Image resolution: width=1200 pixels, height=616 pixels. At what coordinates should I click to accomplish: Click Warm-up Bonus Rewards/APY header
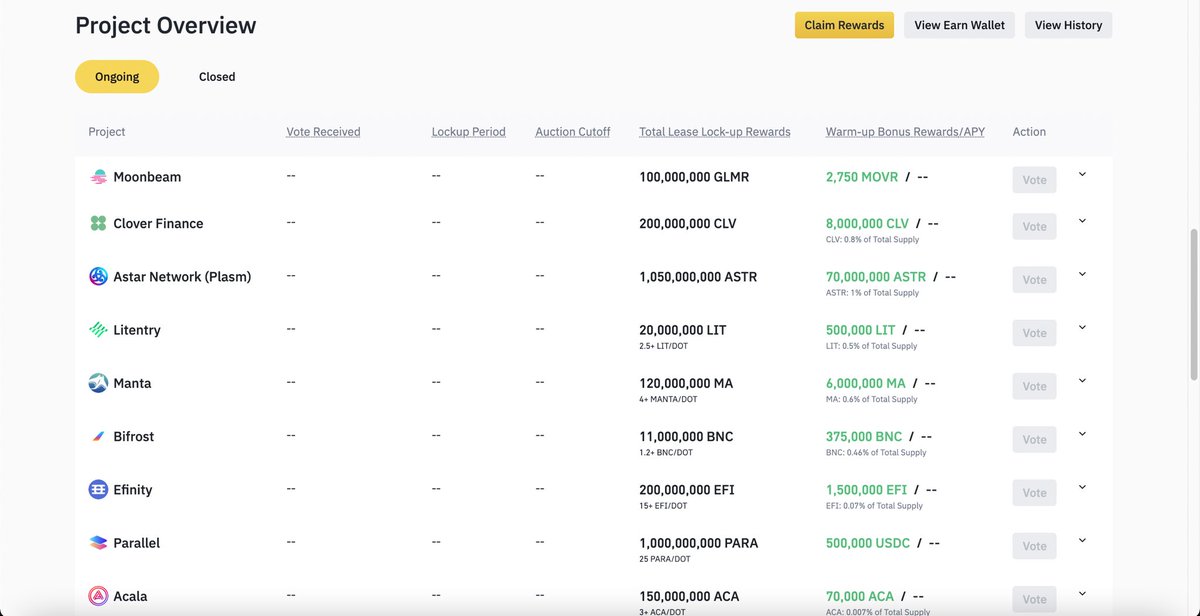point(905,132)
